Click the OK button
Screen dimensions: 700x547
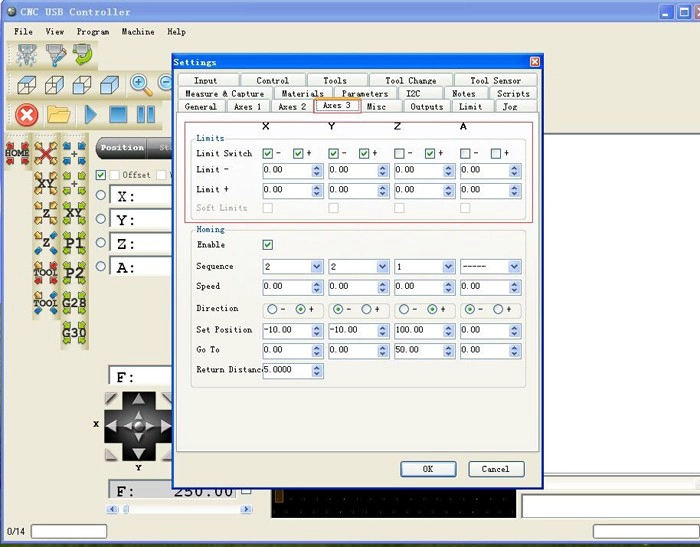click(428, 469)
